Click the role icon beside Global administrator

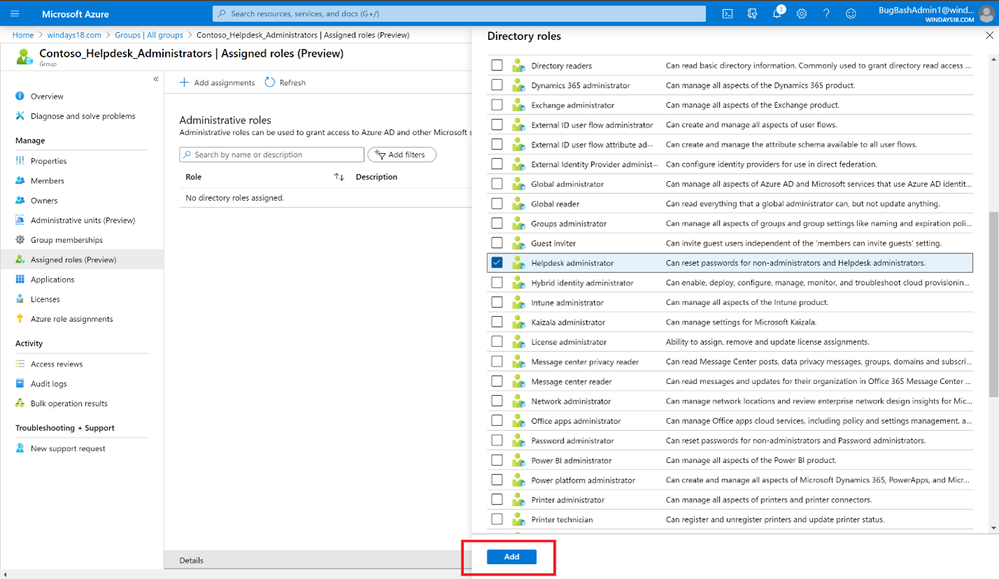coord(519,184)
